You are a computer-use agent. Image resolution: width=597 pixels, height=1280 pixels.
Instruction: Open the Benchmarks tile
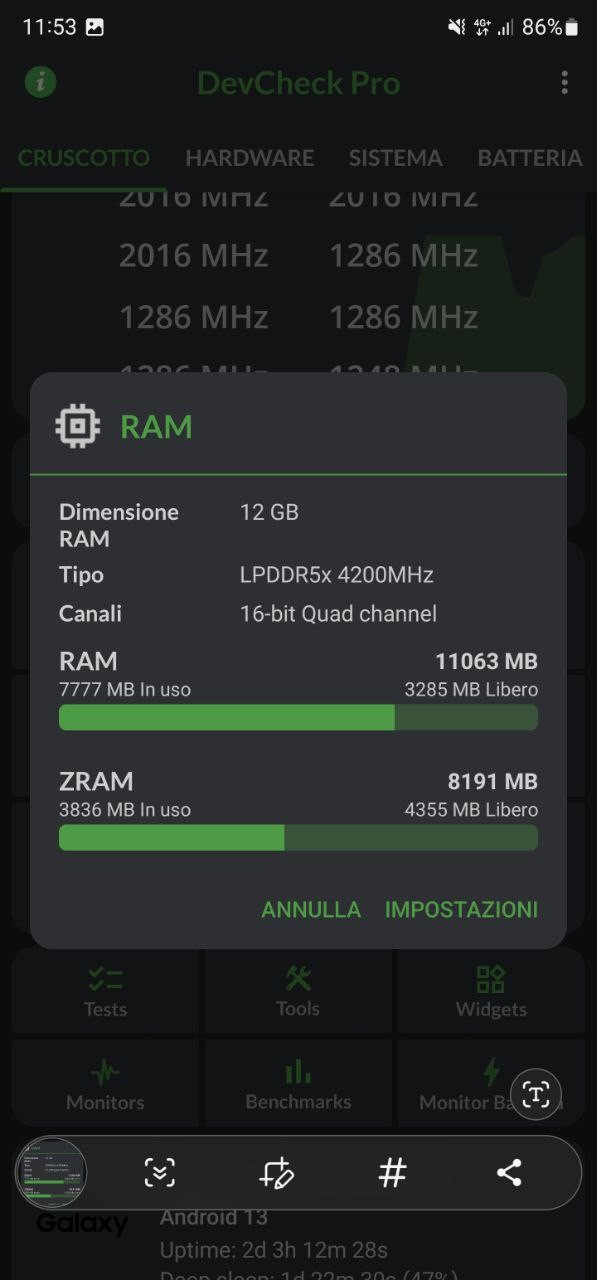pyautogui.click(x=298, y=1084)
